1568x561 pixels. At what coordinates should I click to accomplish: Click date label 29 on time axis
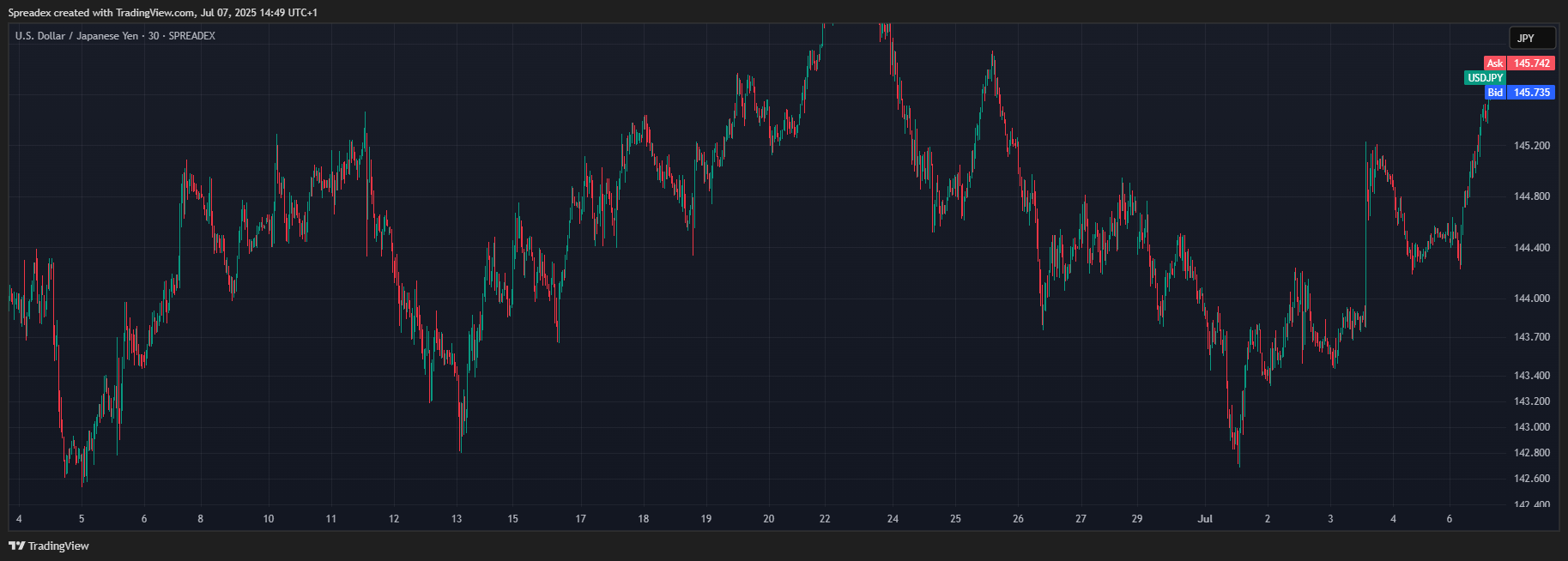(1137, 519)
